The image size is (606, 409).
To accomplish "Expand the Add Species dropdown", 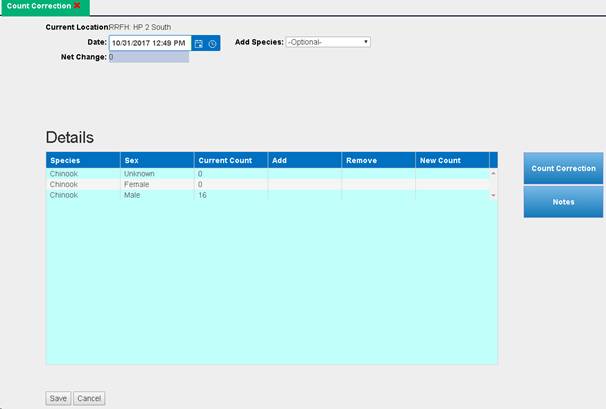I will pyautogui.click(x=328, y=42).
